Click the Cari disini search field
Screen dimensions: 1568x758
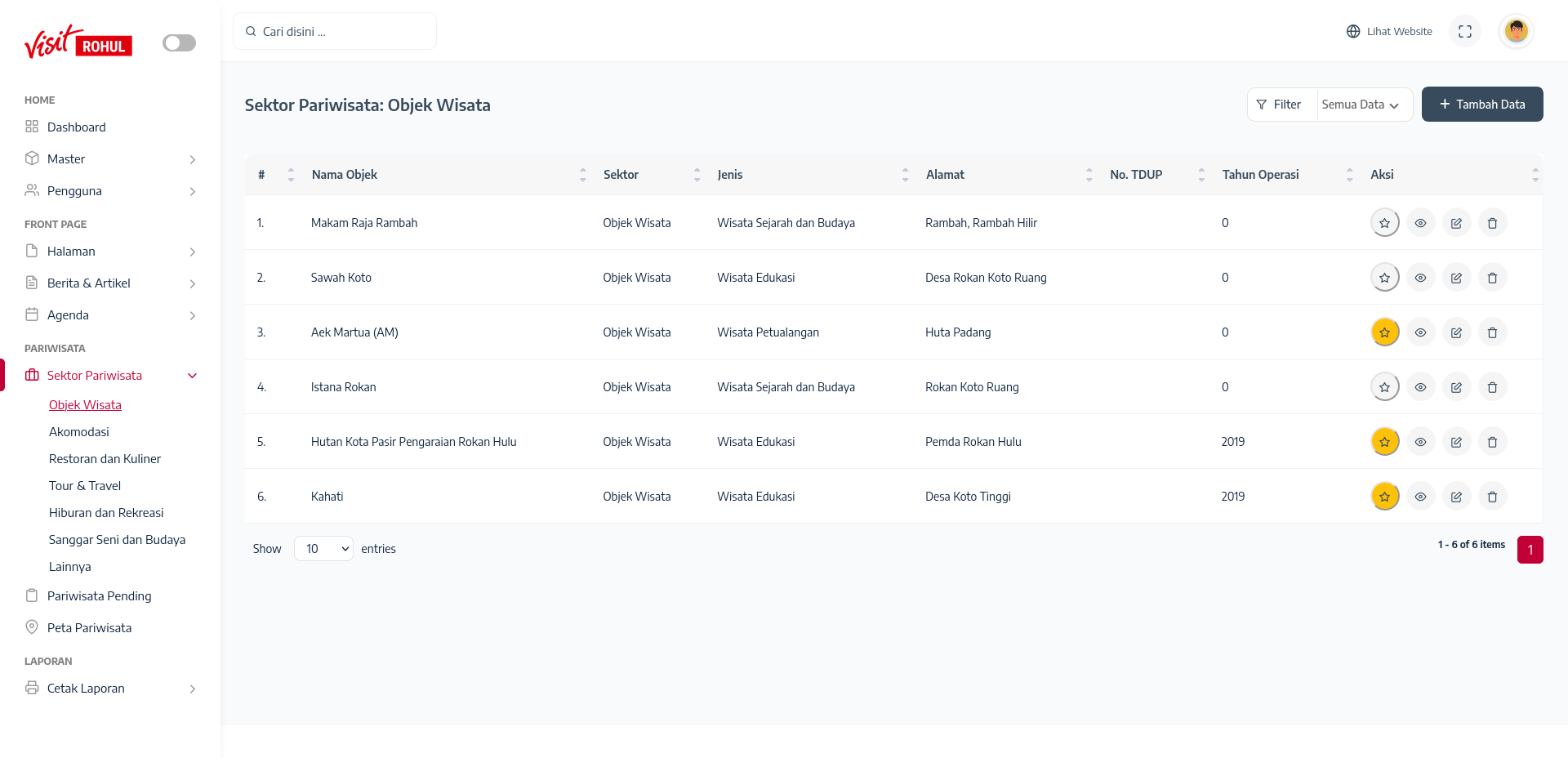click(335, 31)
